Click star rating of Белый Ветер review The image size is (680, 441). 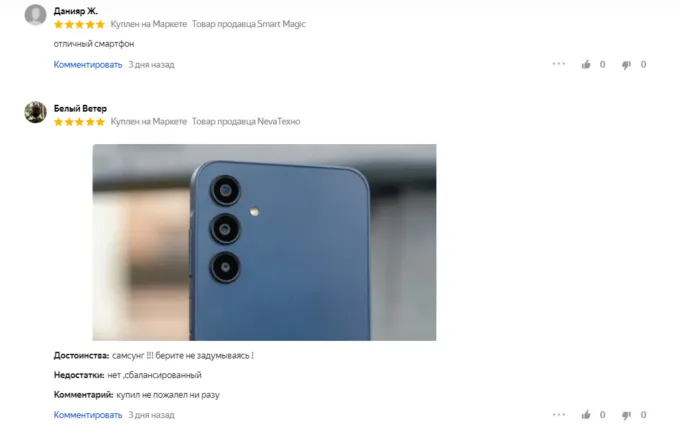point(79,122)
